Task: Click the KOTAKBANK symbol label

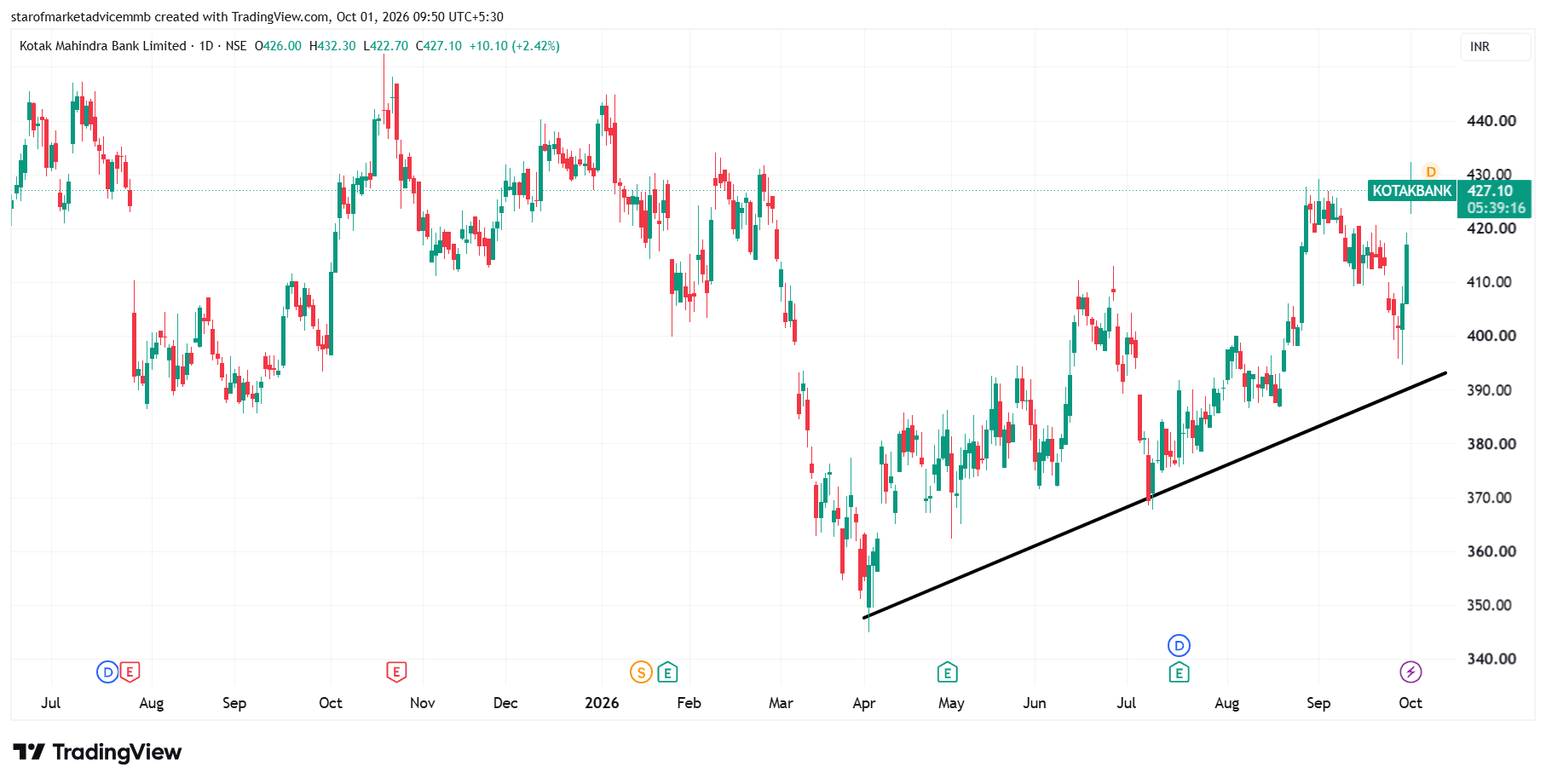Action: pyautogui.click(x=1411, y=191)
